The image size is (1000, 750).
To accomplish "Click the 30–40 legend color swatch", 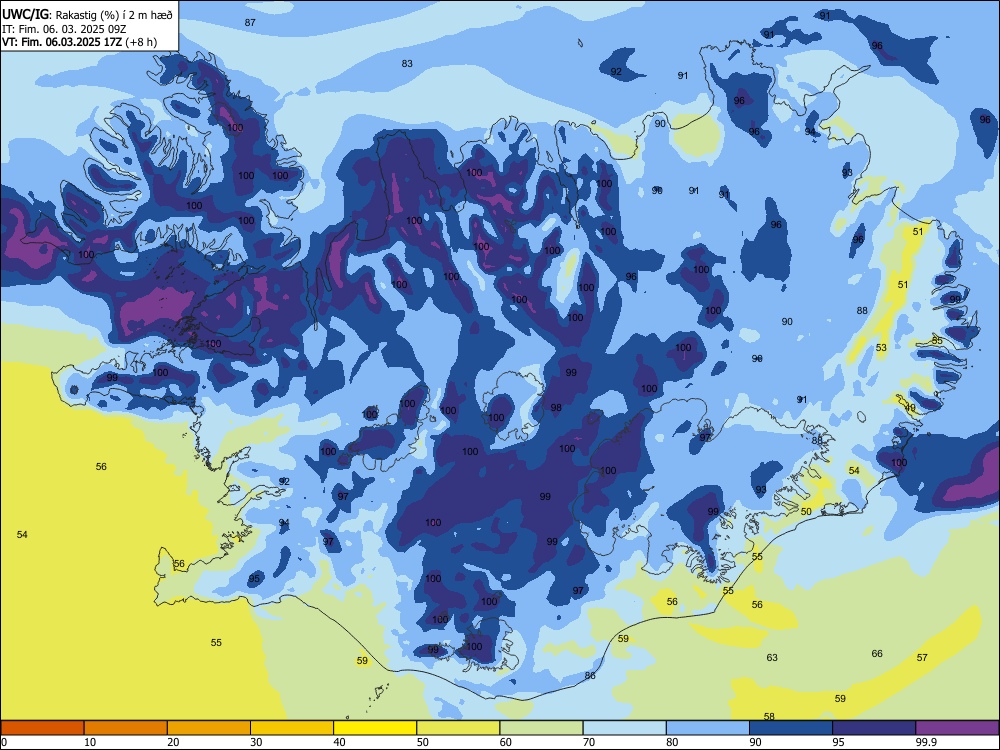I will (292, 728).
